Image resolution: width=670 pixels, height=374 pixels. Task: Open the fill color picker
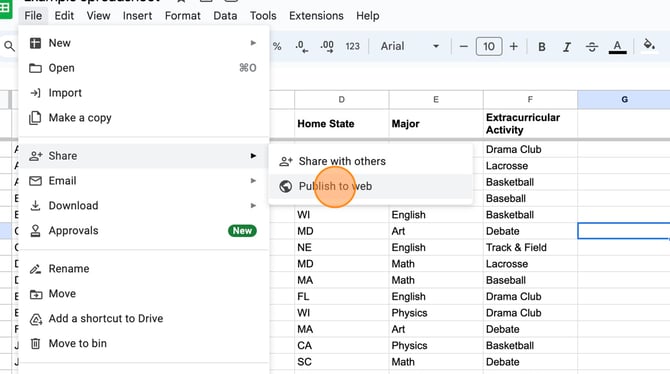(x=649, y=45)
